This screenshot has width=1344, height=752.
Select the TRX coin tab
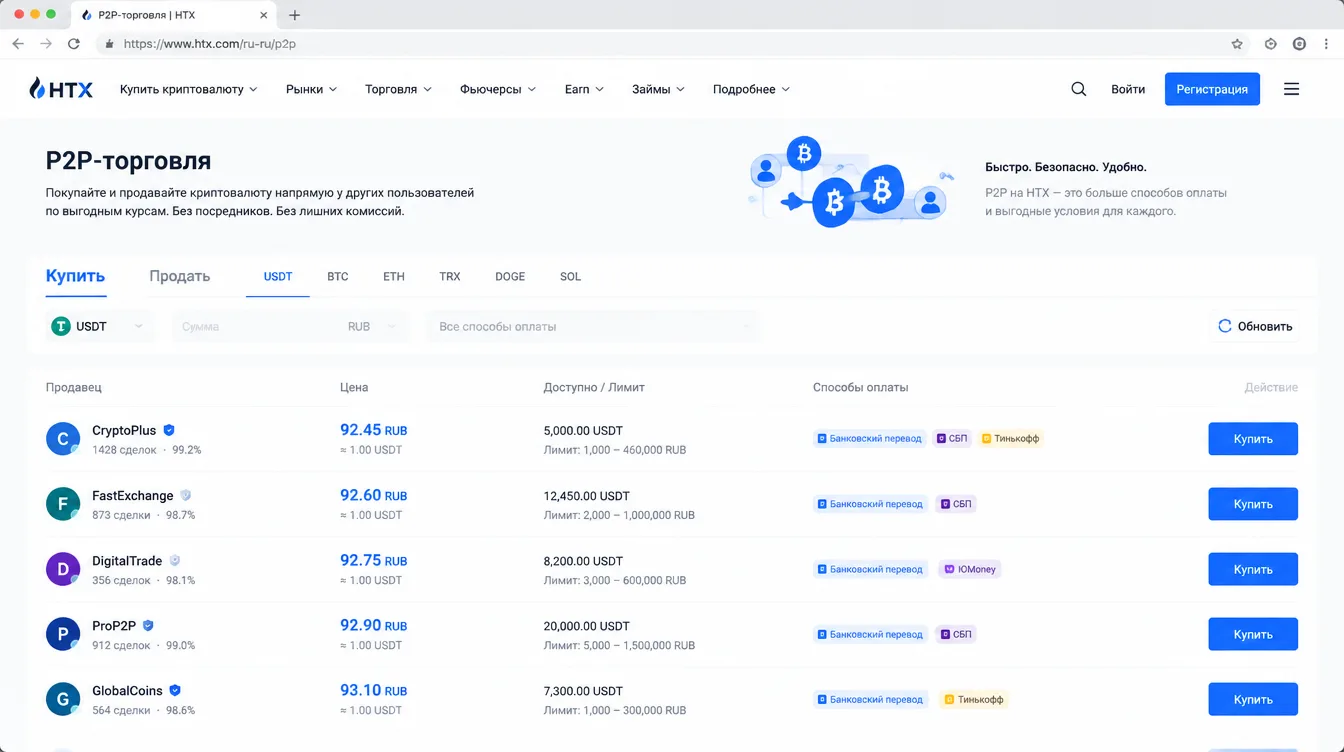pyautogui.click(x=450, y=276)
